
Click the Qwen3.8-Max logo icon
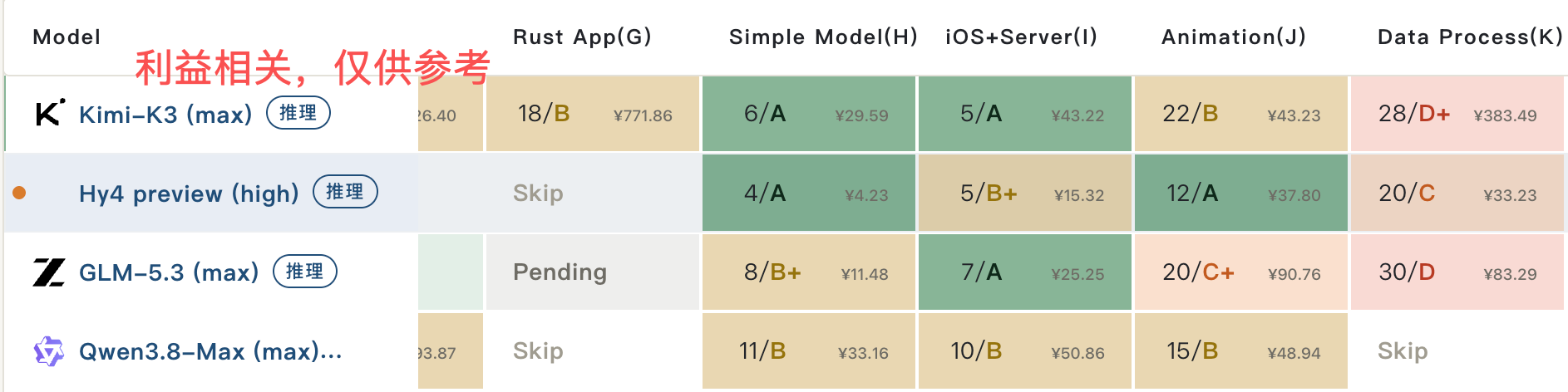(x=49, y=351)
